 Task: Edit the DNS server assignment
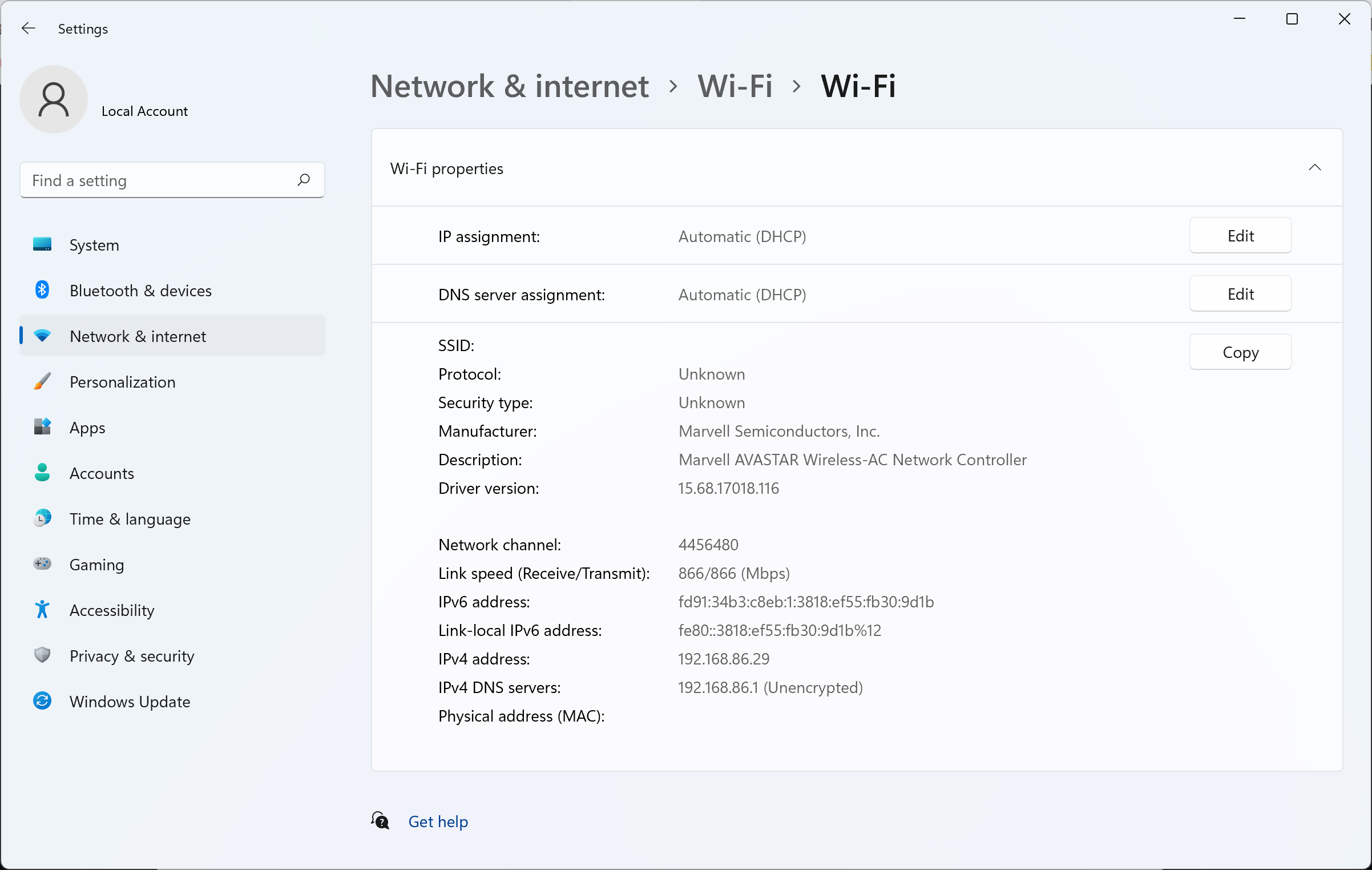(1240, 294)
